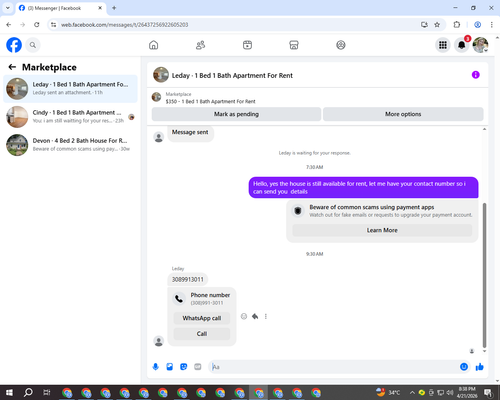Click the phone handset icon in contact card

(x=179, y=299)
